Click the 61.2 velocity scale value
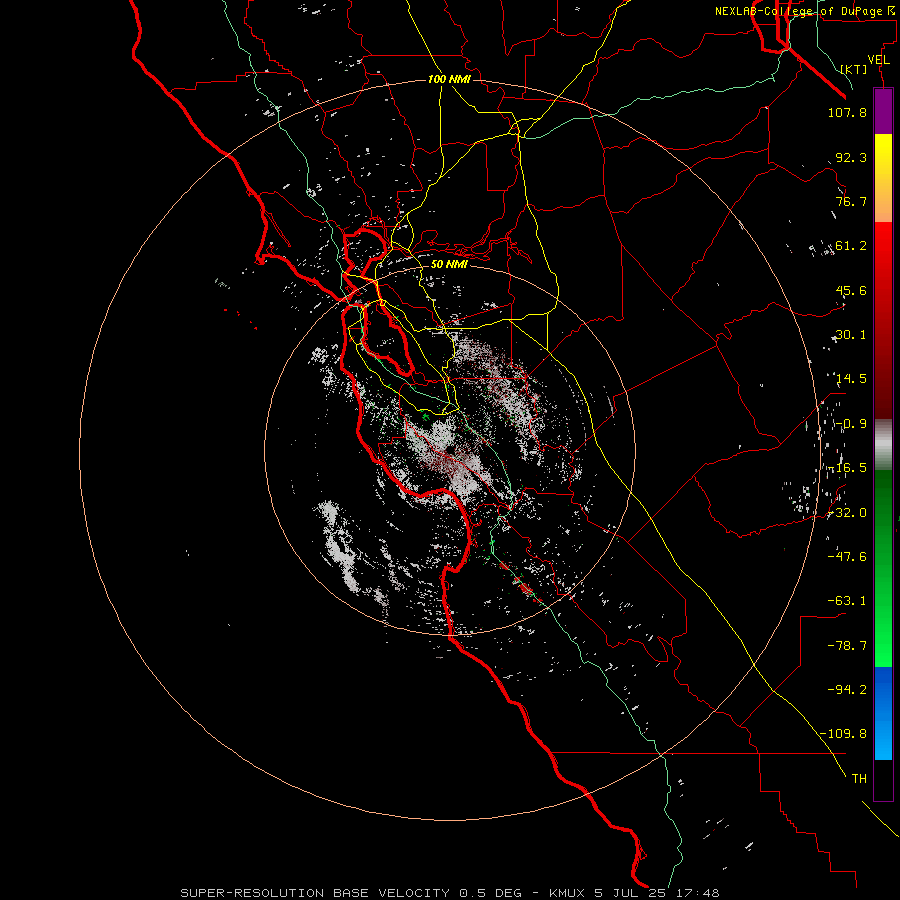The height and width of the screenshot is (900, 900). pyautogui.click(x=851, y=246)
